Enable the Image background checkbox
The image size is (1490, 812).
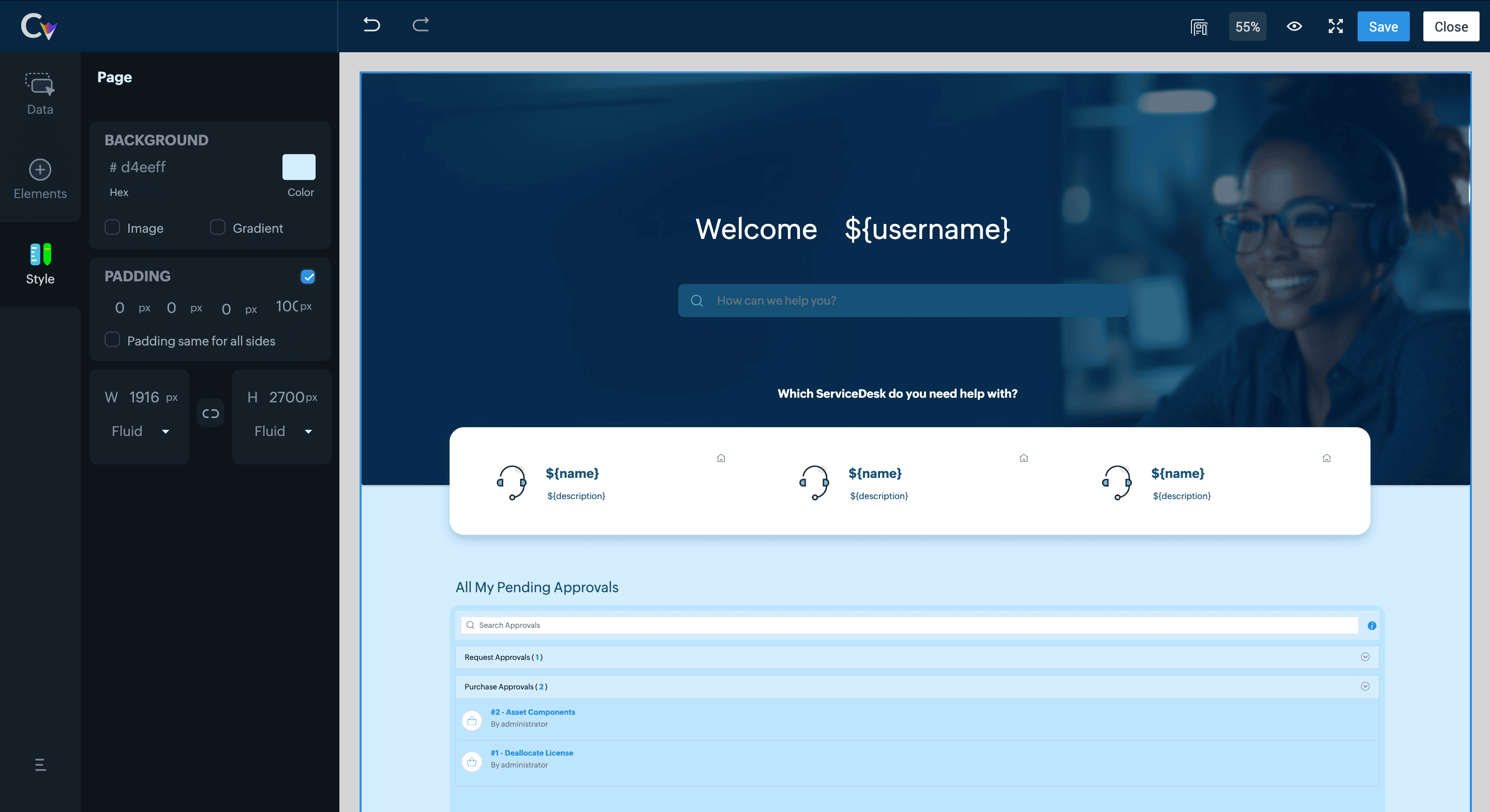[x=112, y=227]
